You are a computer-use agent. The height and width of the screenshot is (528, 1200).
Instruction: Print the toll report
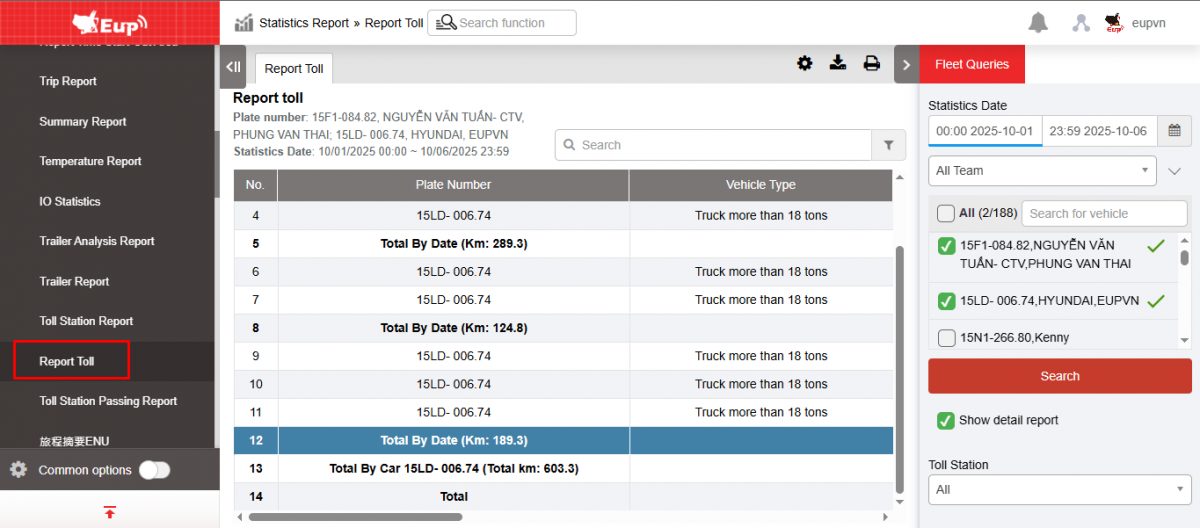pyautogui.click(x=871, y=64)
